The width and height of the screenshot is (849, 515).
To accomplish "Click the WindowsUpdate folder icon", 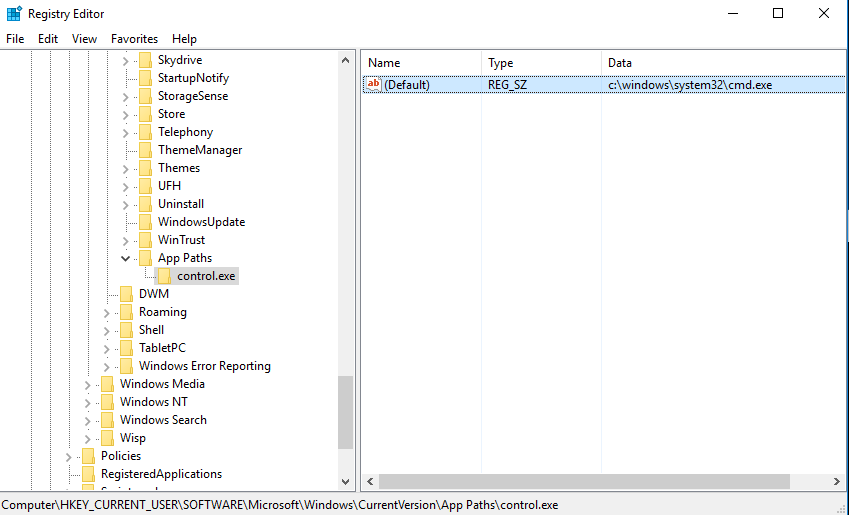I will 145,222.
